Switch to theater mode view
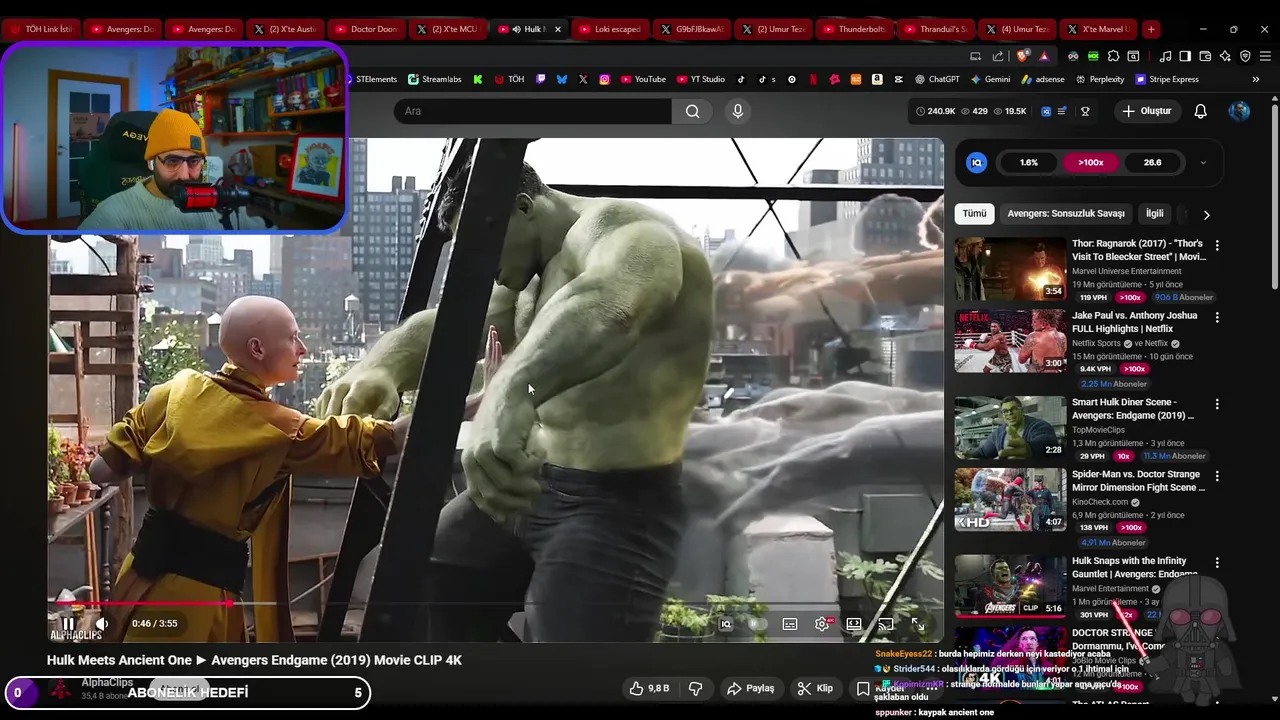Image resolution: width=1280 pixels, height=720 pixels. tap(854, 624)
